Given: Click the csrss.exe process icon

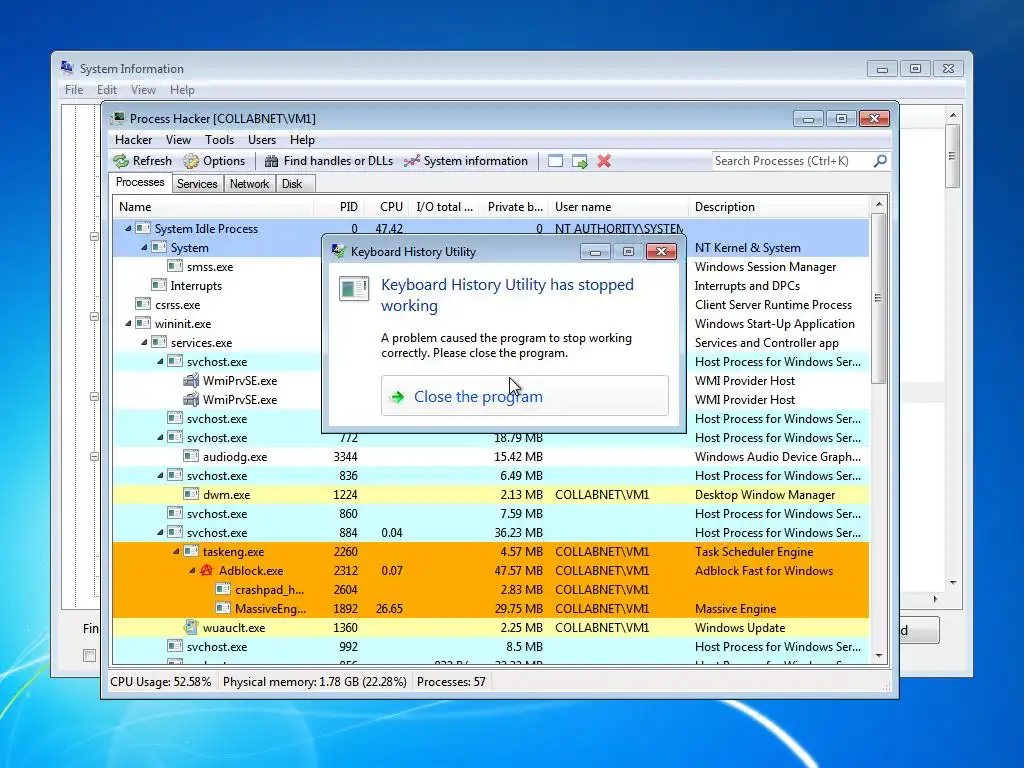Looking at the screenshot, I should (142, 304).
